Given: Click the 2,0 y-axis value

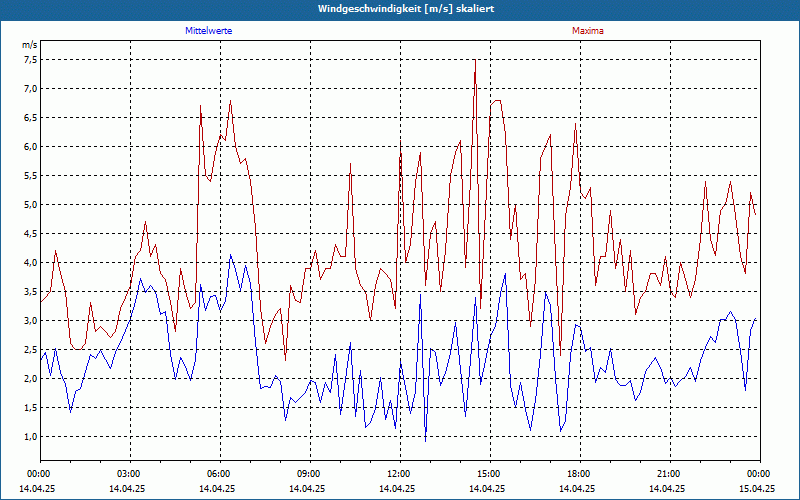Looking at the screenshot, I should point(31,379).
